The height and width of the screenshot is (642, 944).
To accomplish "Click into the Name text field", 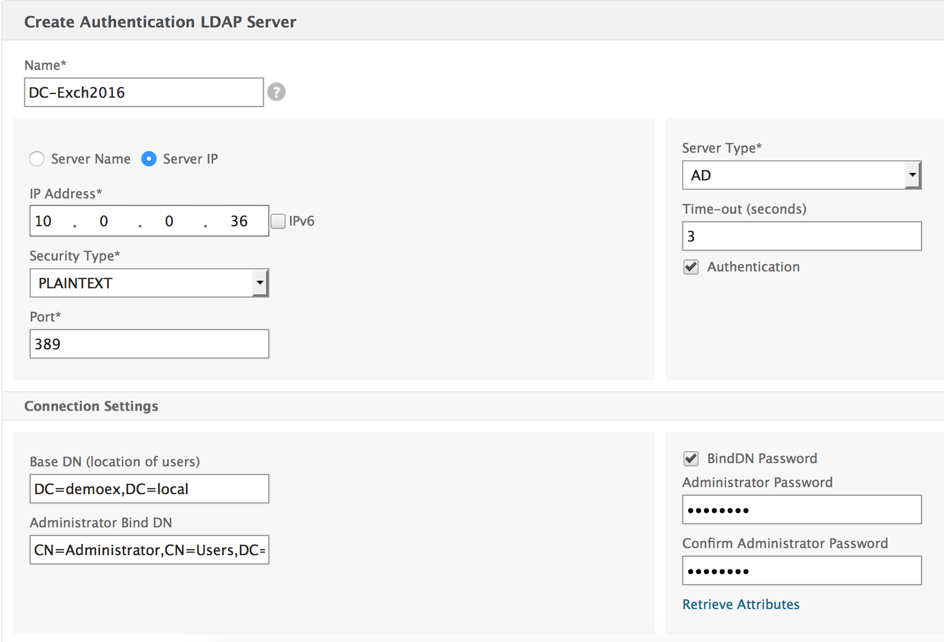I will tap(143, 92).
